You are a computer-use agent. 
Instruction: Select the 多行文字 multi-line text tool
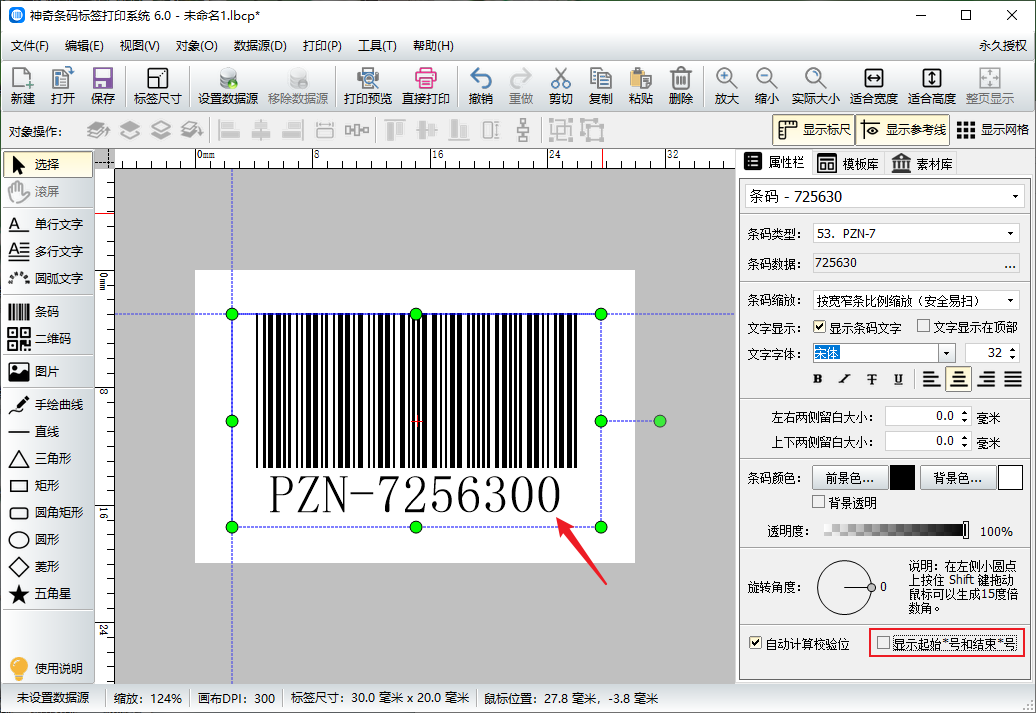point(47,252)
